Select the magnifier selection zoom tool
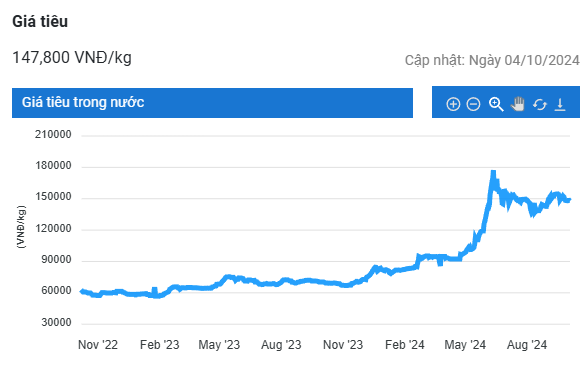 [496, 104]
